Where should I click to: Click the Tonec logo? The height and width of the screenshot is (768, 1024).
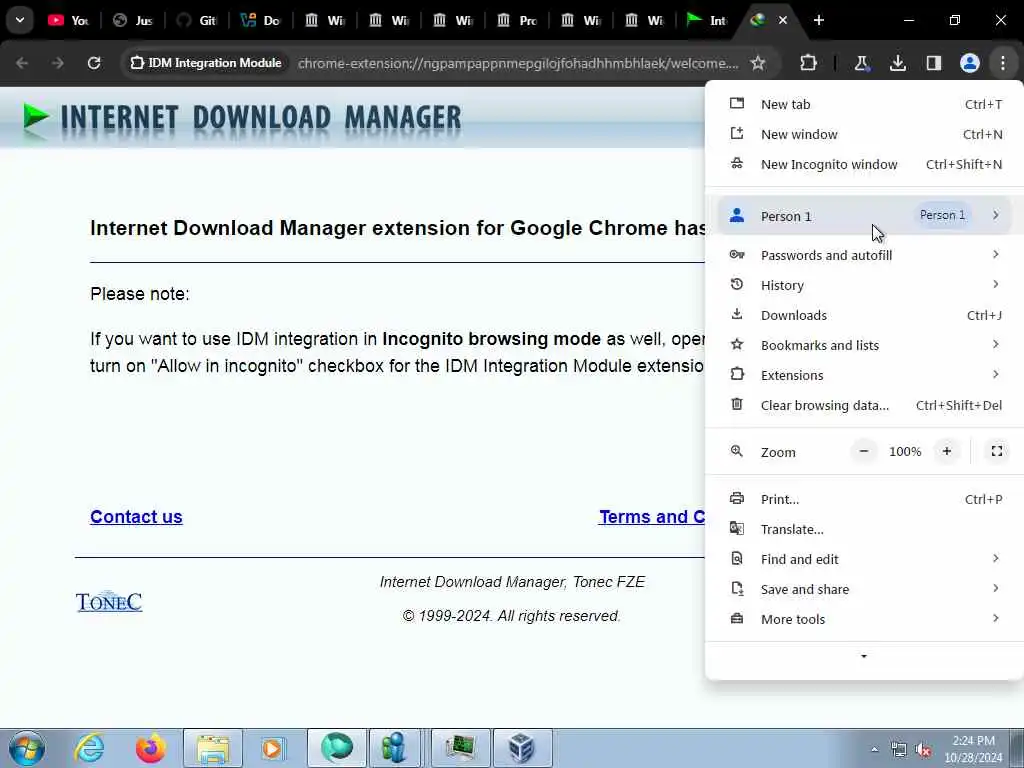pos(109,601)
